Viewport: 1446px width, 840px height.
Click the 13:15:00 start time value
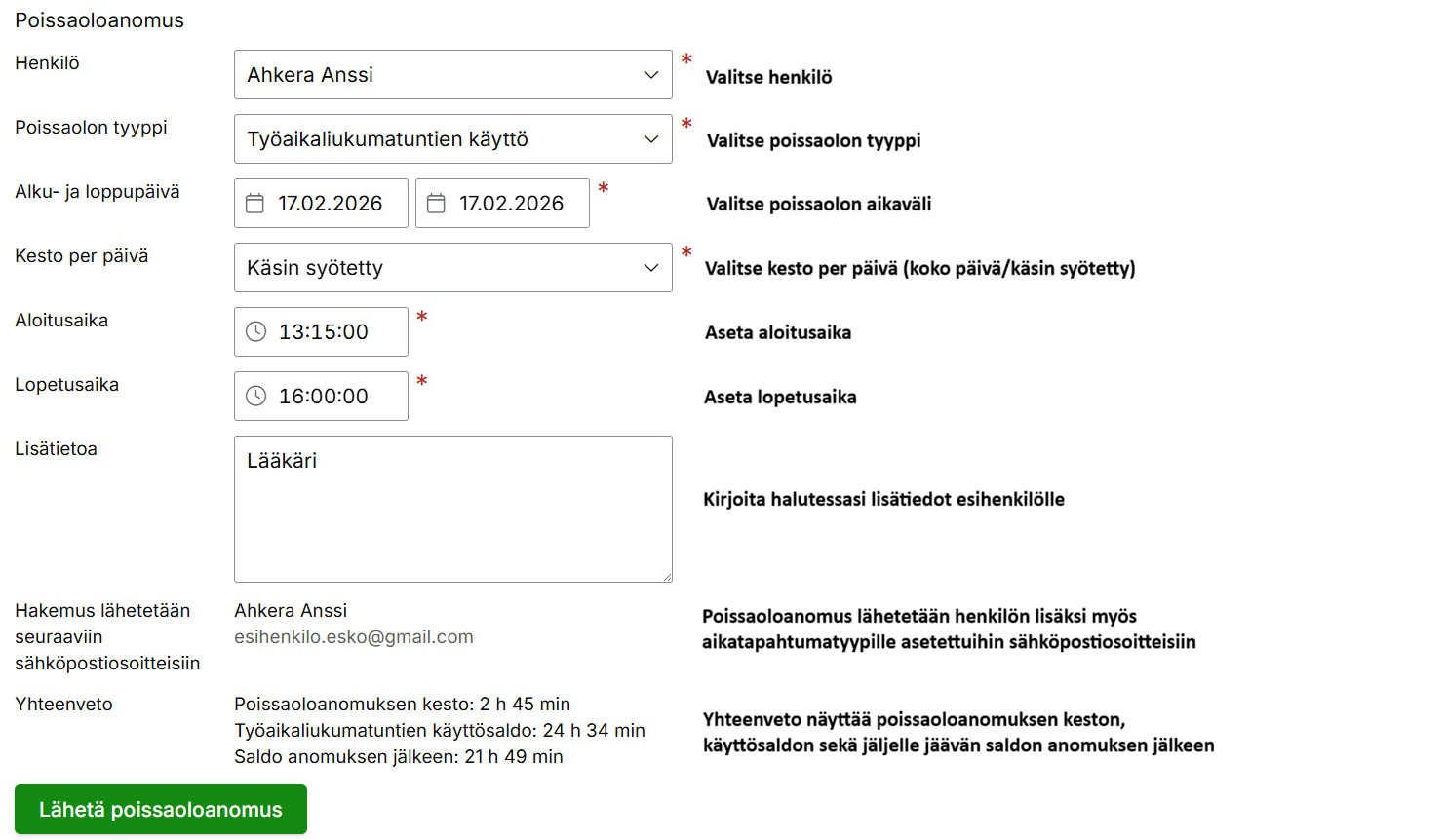click(x=324, y=332)
